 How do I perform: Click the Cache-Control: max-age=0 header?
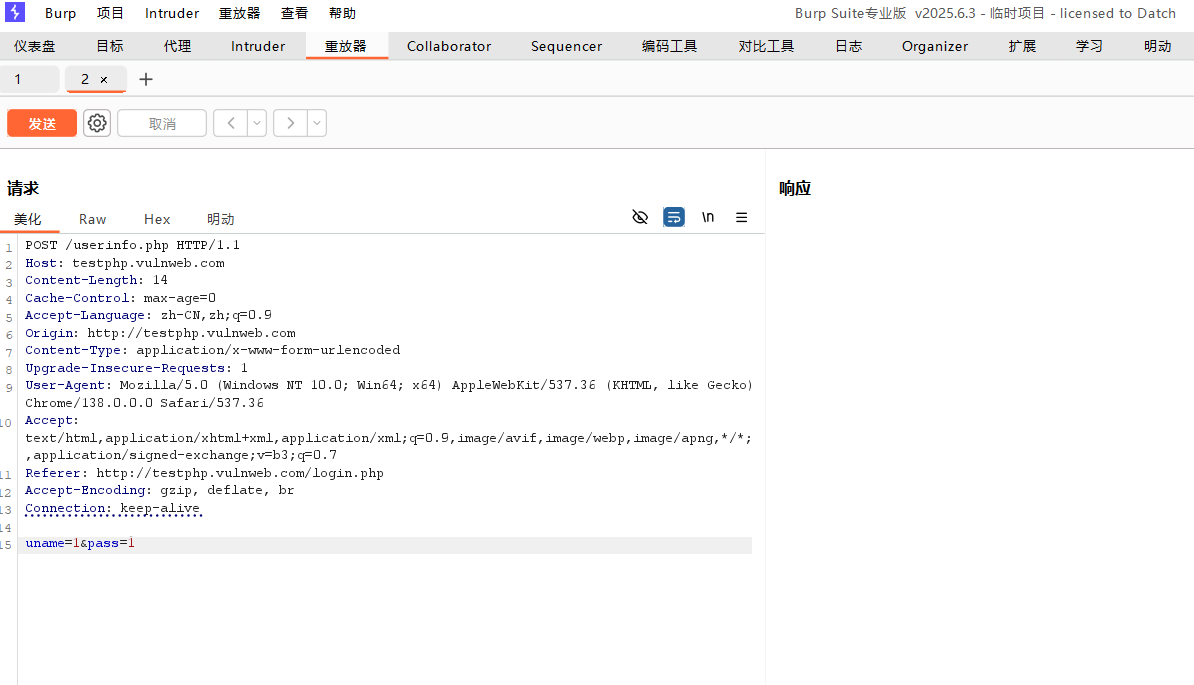120,298
